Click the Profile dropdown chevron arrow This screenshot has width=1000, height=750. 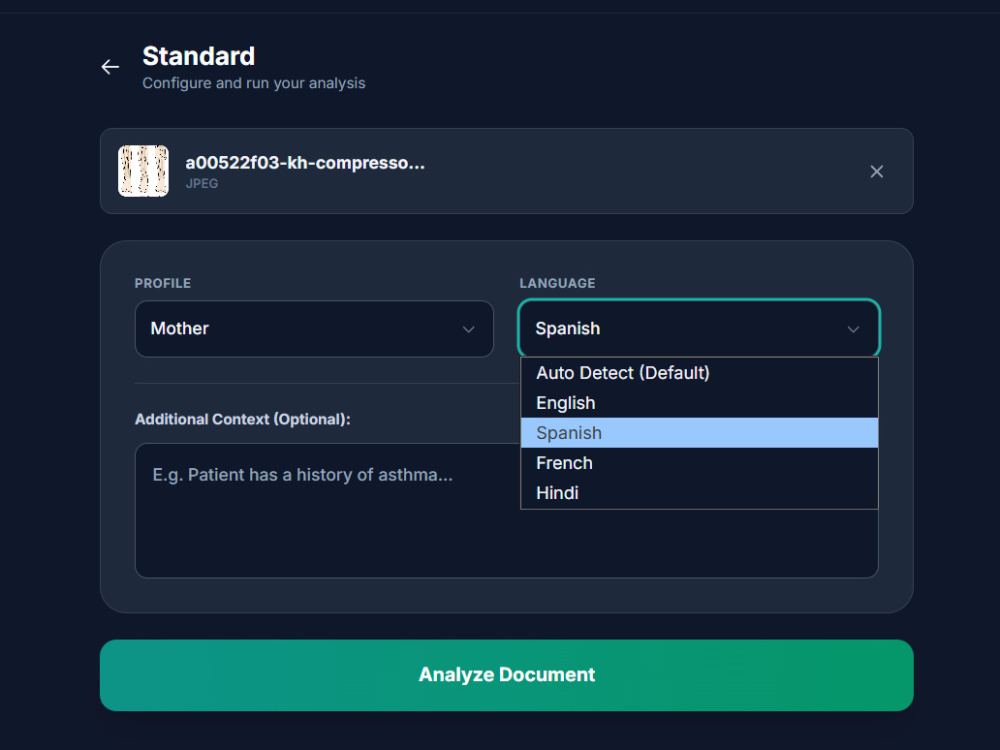[x=469, y=329]
